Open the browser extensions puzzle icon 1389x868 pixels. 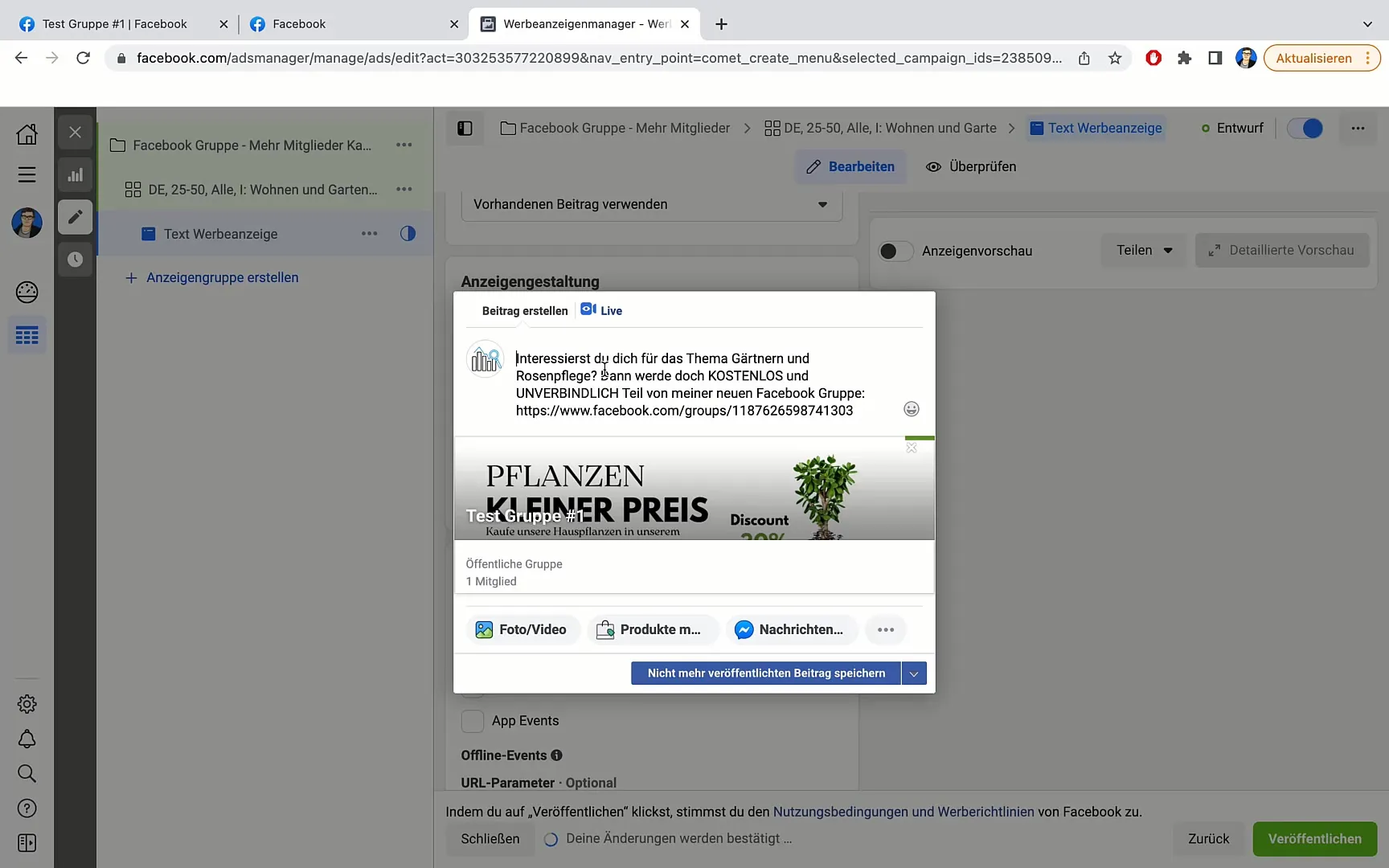[x=1184, y=58]
